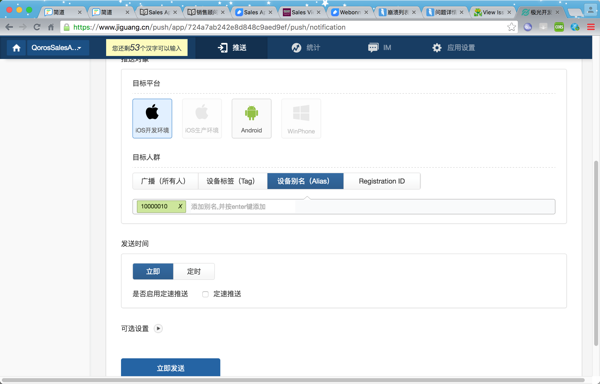Click the horizontal page scrollbar
The image size is (600, 384).
pos(293,381)
